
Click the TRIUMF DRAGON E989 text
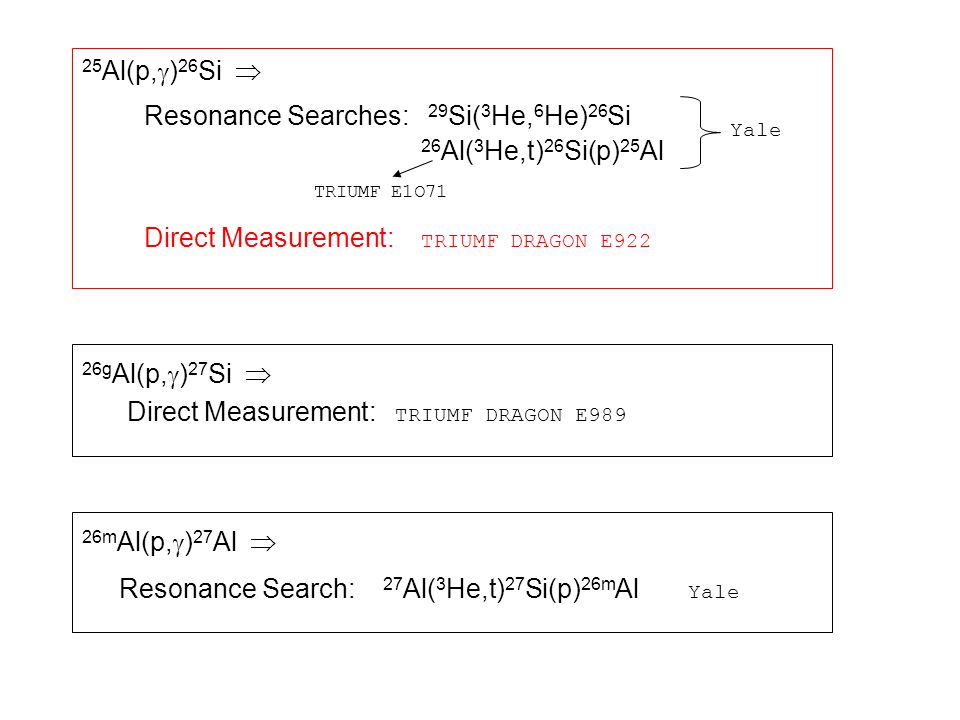click(511, 415)
